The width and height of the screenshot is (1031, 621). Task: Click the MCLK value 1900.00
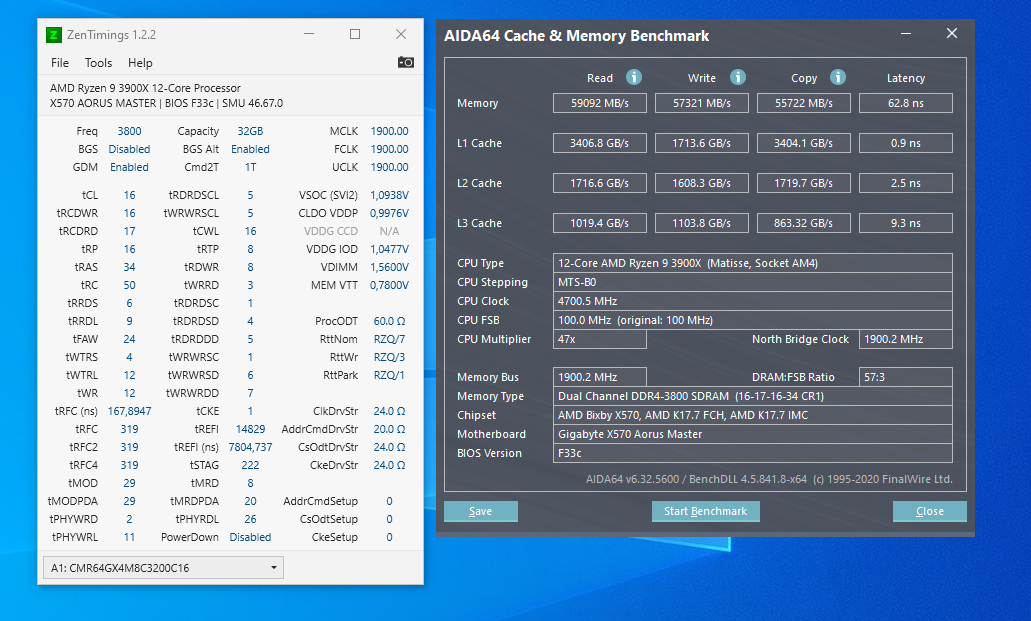tap(389, 132)
